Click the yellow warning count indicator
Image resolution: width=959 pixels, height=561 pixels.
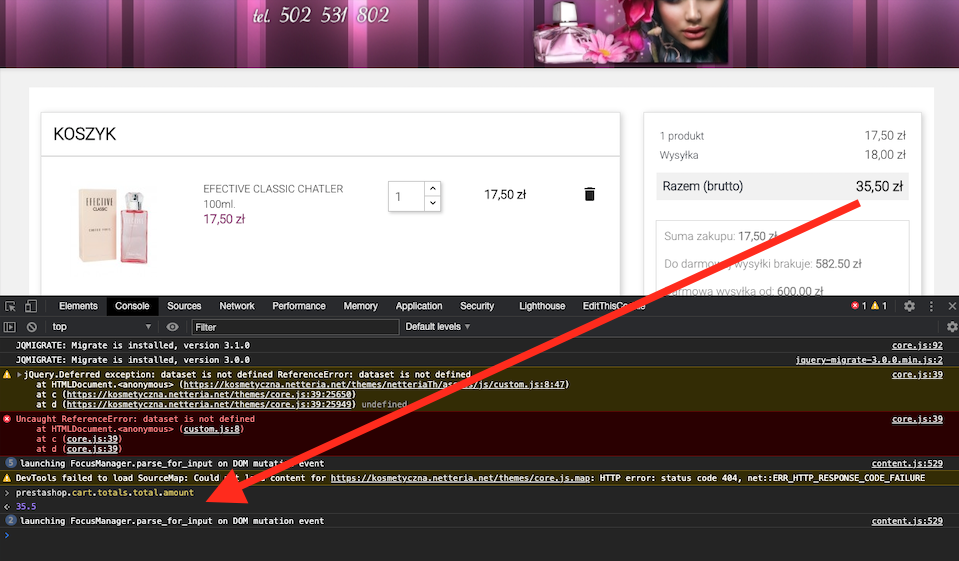(x=879, y=306)
